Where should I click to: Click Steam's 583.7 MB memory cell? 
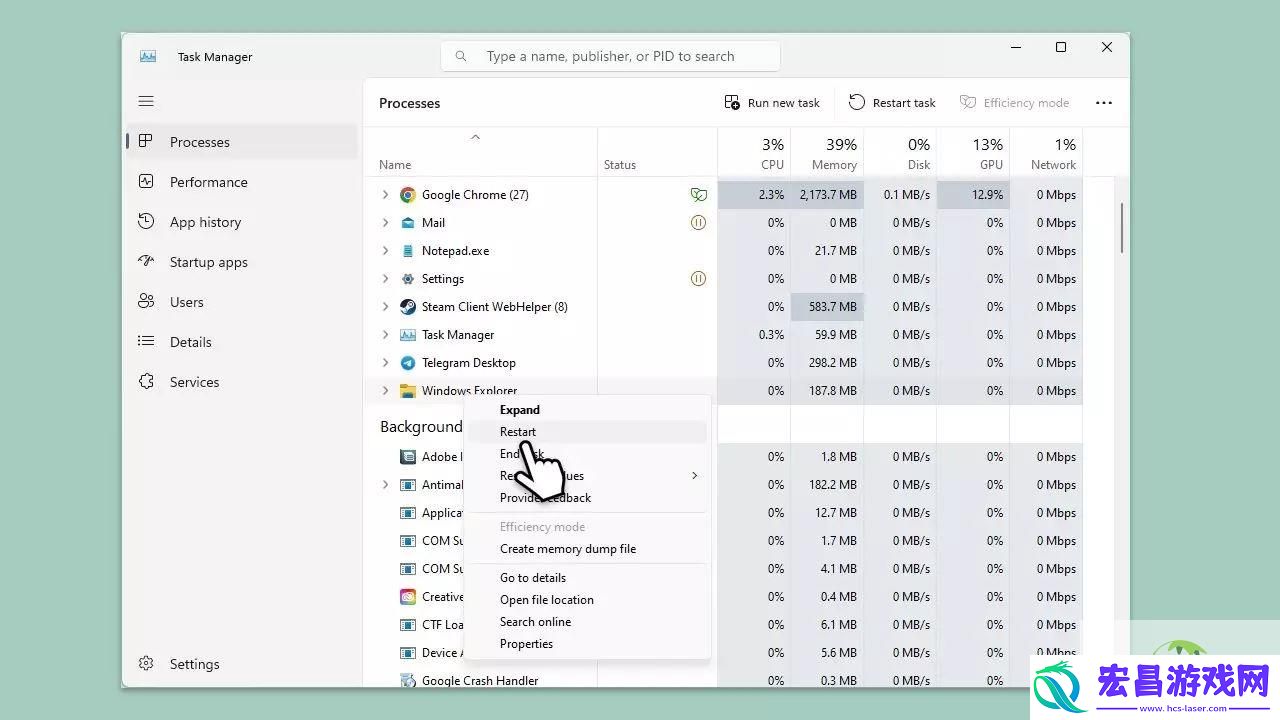[827, 307]
